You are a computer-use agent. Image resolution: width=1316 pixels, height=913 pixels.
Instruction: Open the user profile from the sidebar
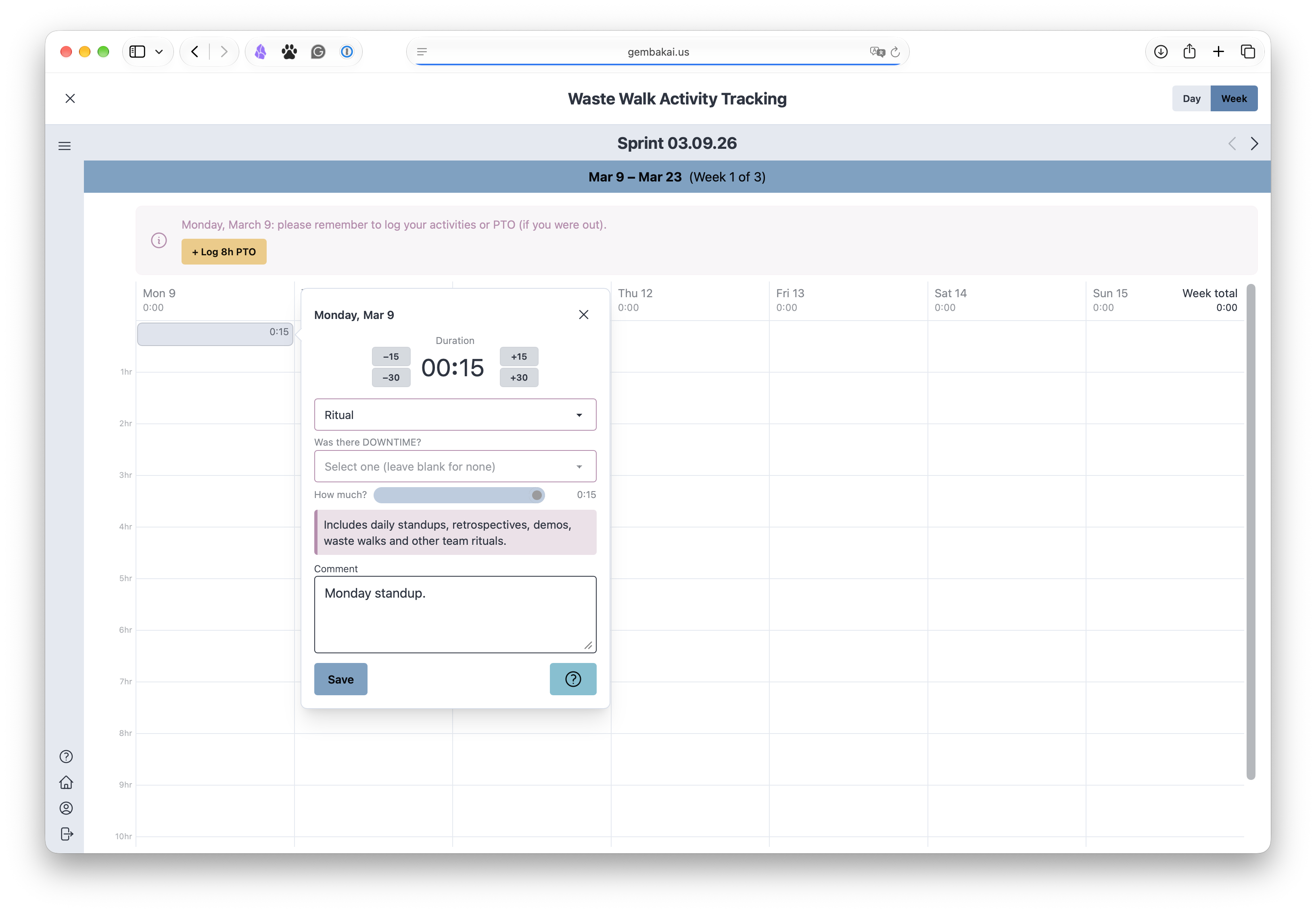point(67,808)
